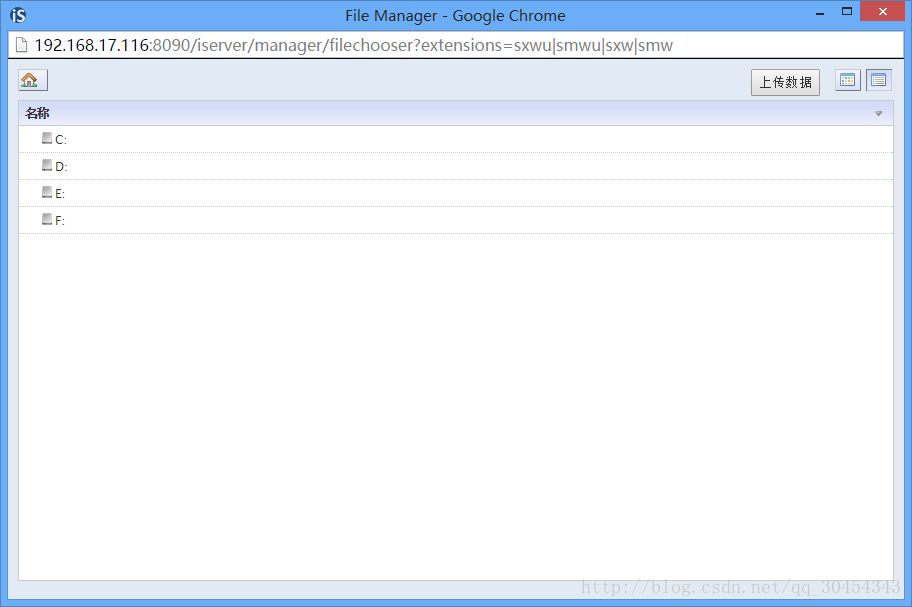Go to the home directory icon

click(x=33, y=80)
